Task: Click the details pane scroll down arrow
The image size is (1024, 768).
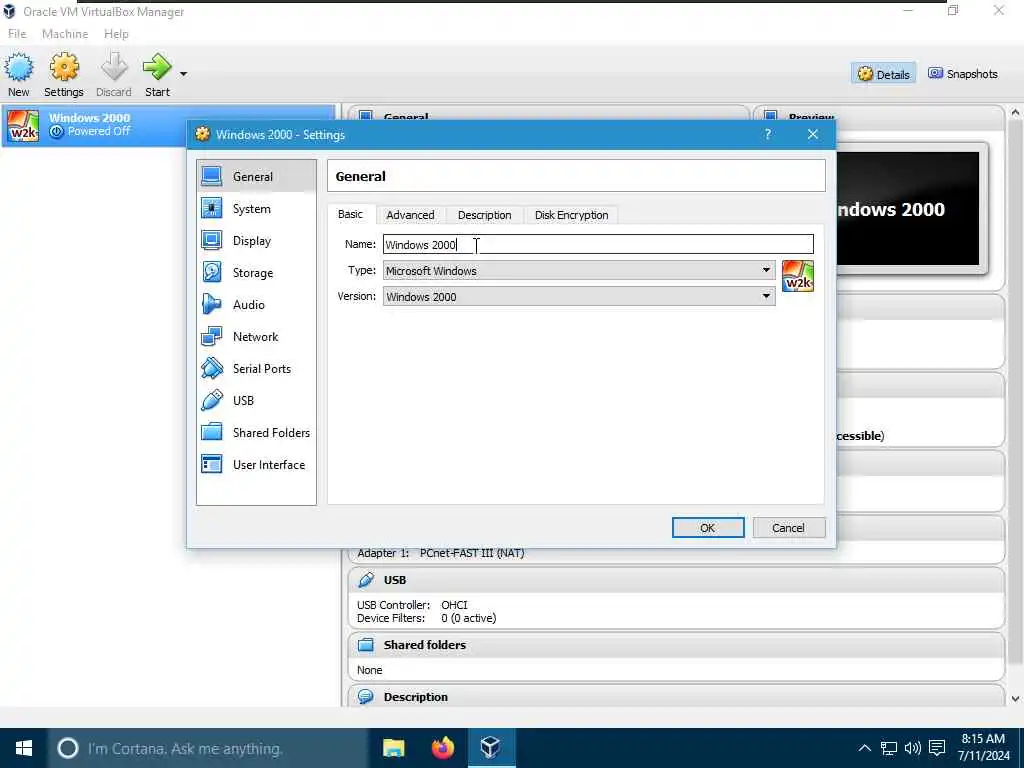Action: coord(1015,699)
